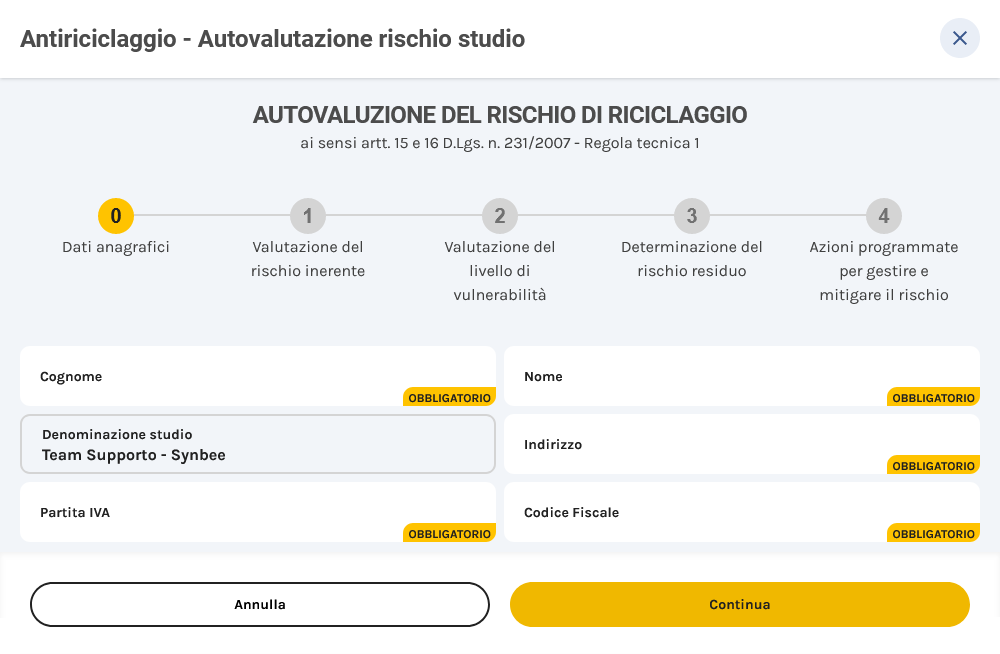
Task: Click the OBBLIGATORIO badge under Cognome
Action: pyautogui.click(x=449, y=397)
